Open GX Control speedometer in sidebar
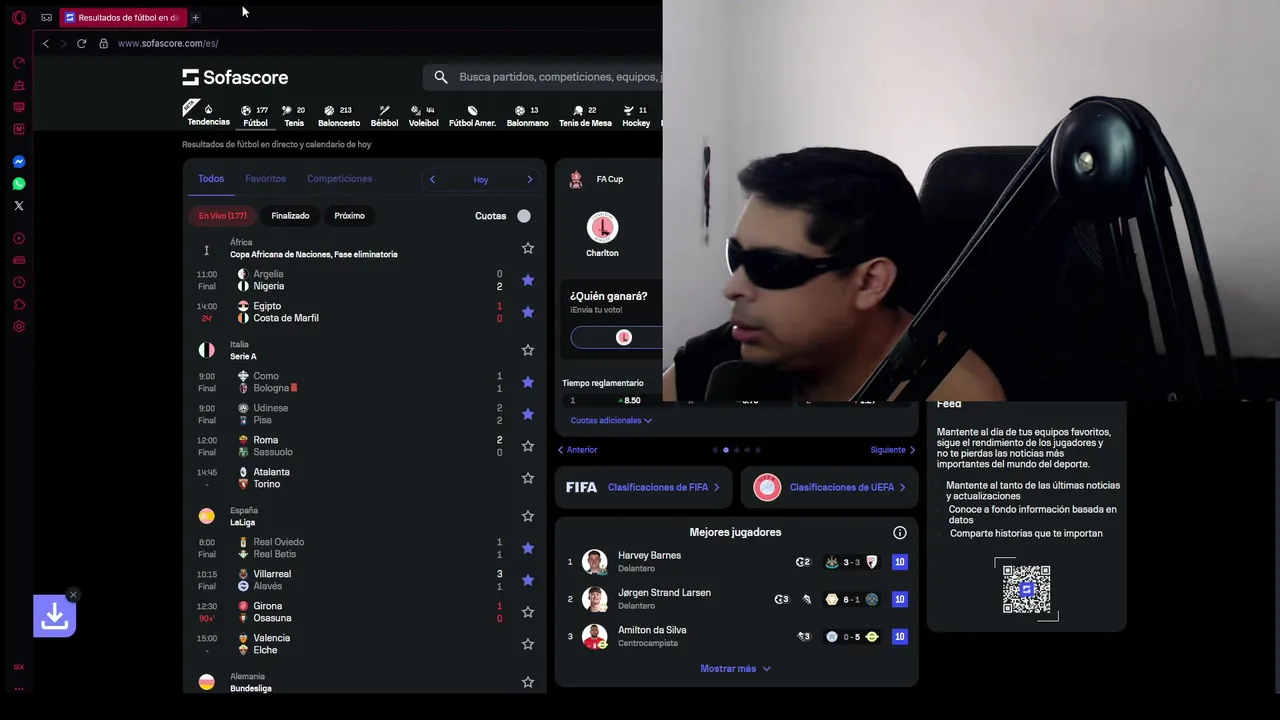 click(18, 63)
